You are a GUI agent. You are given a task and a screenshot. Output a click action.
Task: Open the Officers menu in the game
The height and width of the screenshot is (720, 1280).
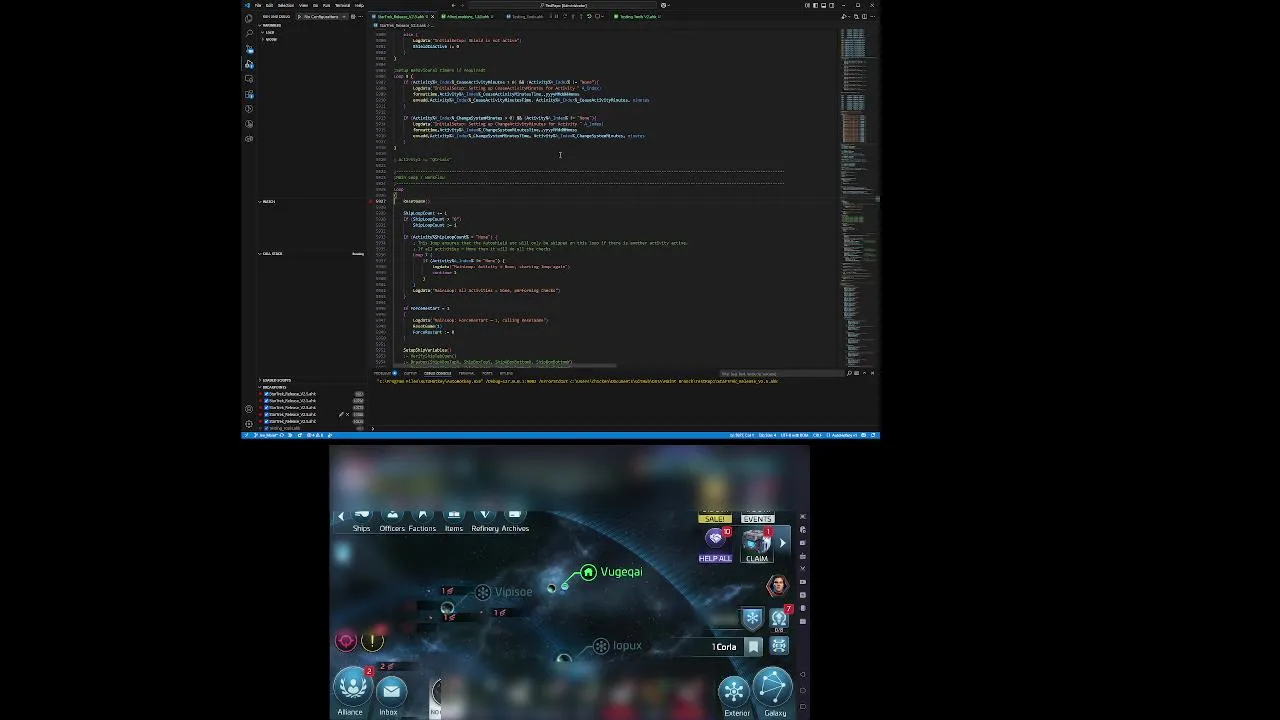click(x=392, y=520)
